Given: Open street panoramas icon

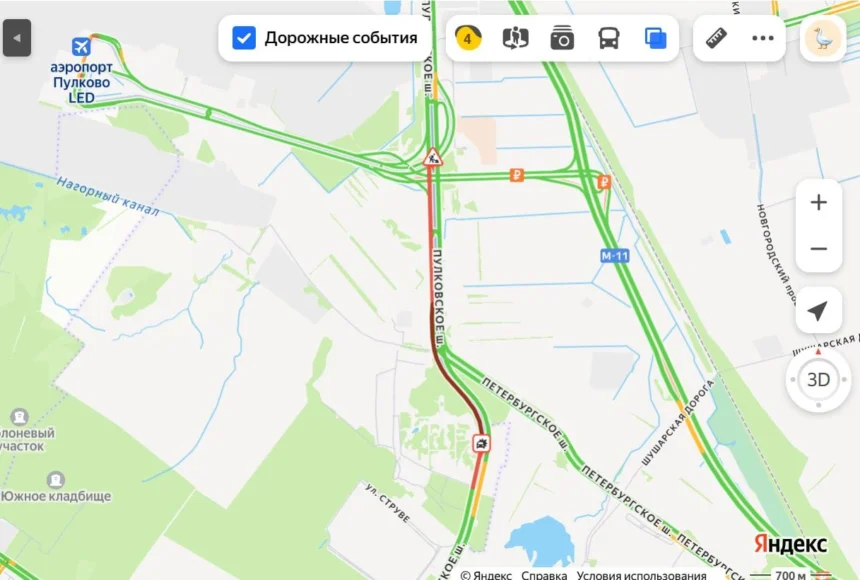Looking at the screenshot, I should click(x=516, y=38).
